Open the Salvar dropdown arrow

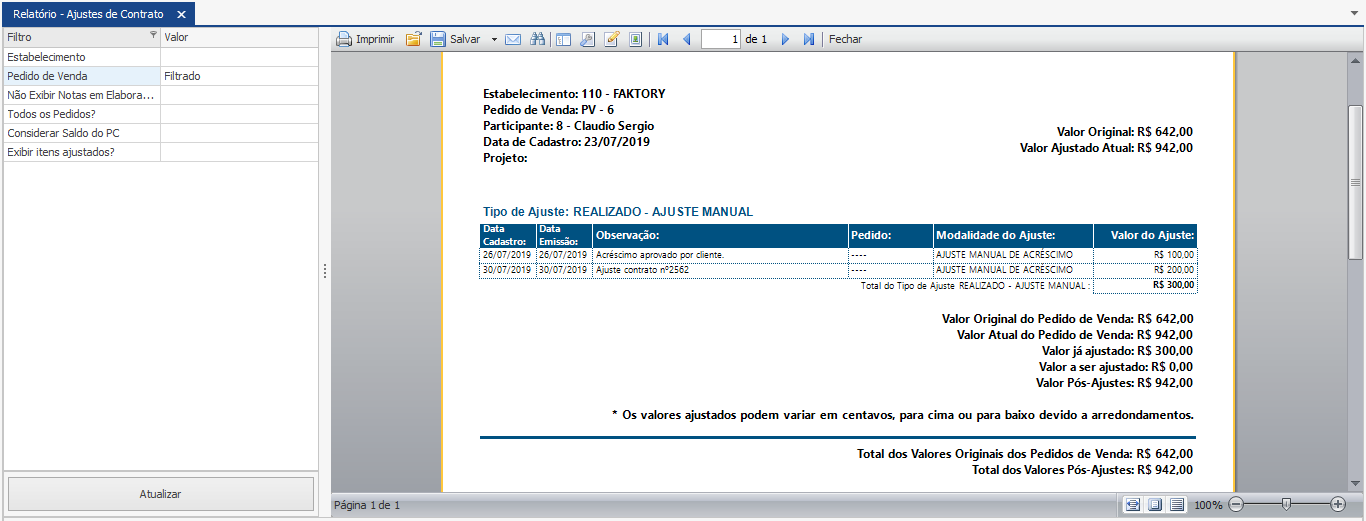494,40
